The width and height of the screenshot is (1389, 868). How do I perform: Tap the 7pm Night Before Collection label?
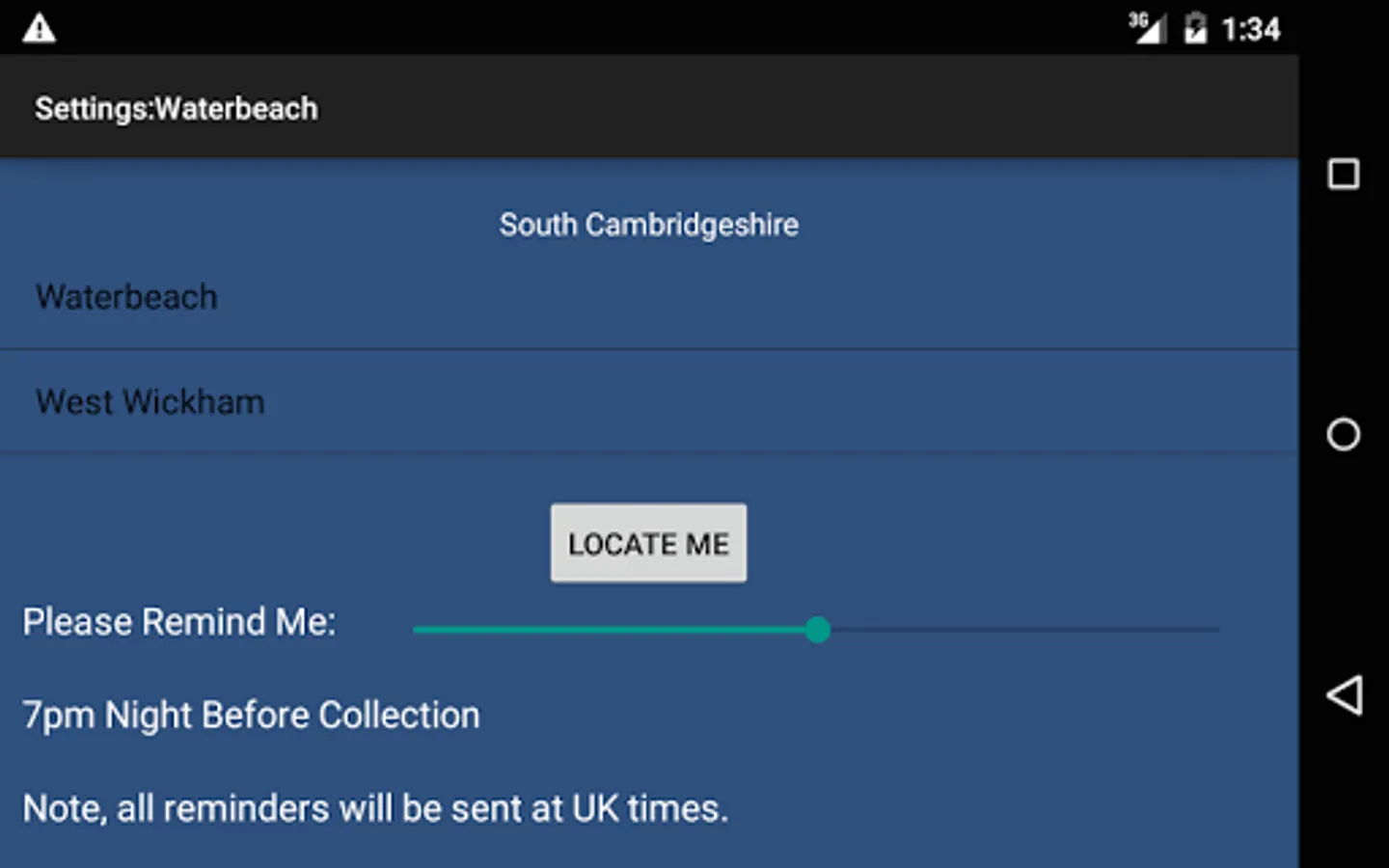(251, 715)
